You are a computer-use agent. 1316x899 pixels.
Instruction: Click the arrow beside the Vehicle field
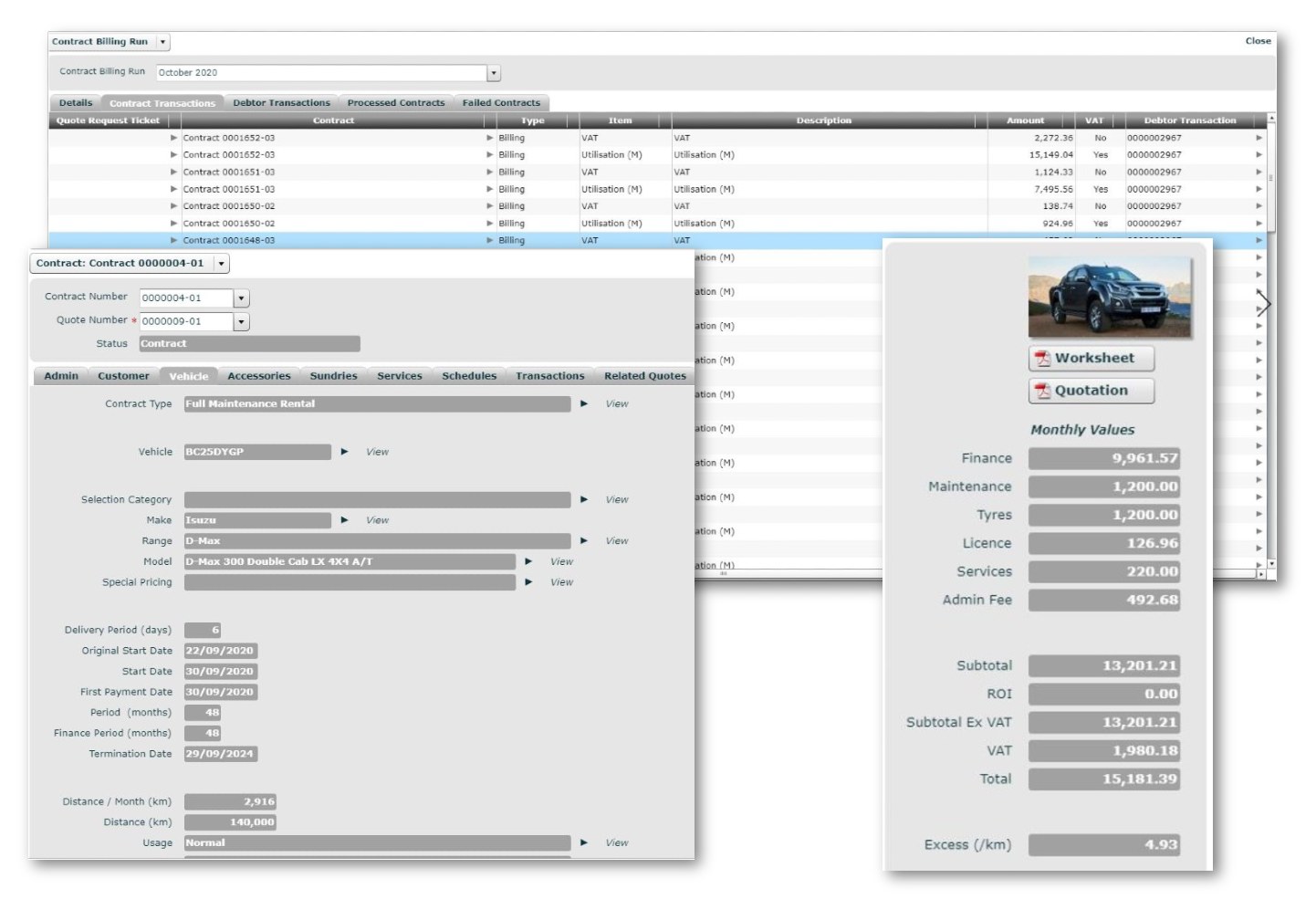(x=345, y=451)
